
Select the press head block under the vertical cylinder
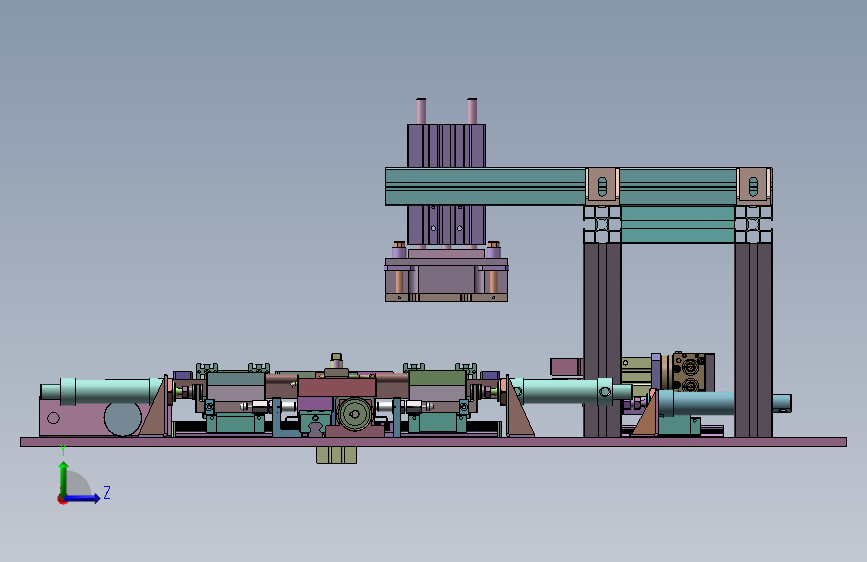(446, 280)
